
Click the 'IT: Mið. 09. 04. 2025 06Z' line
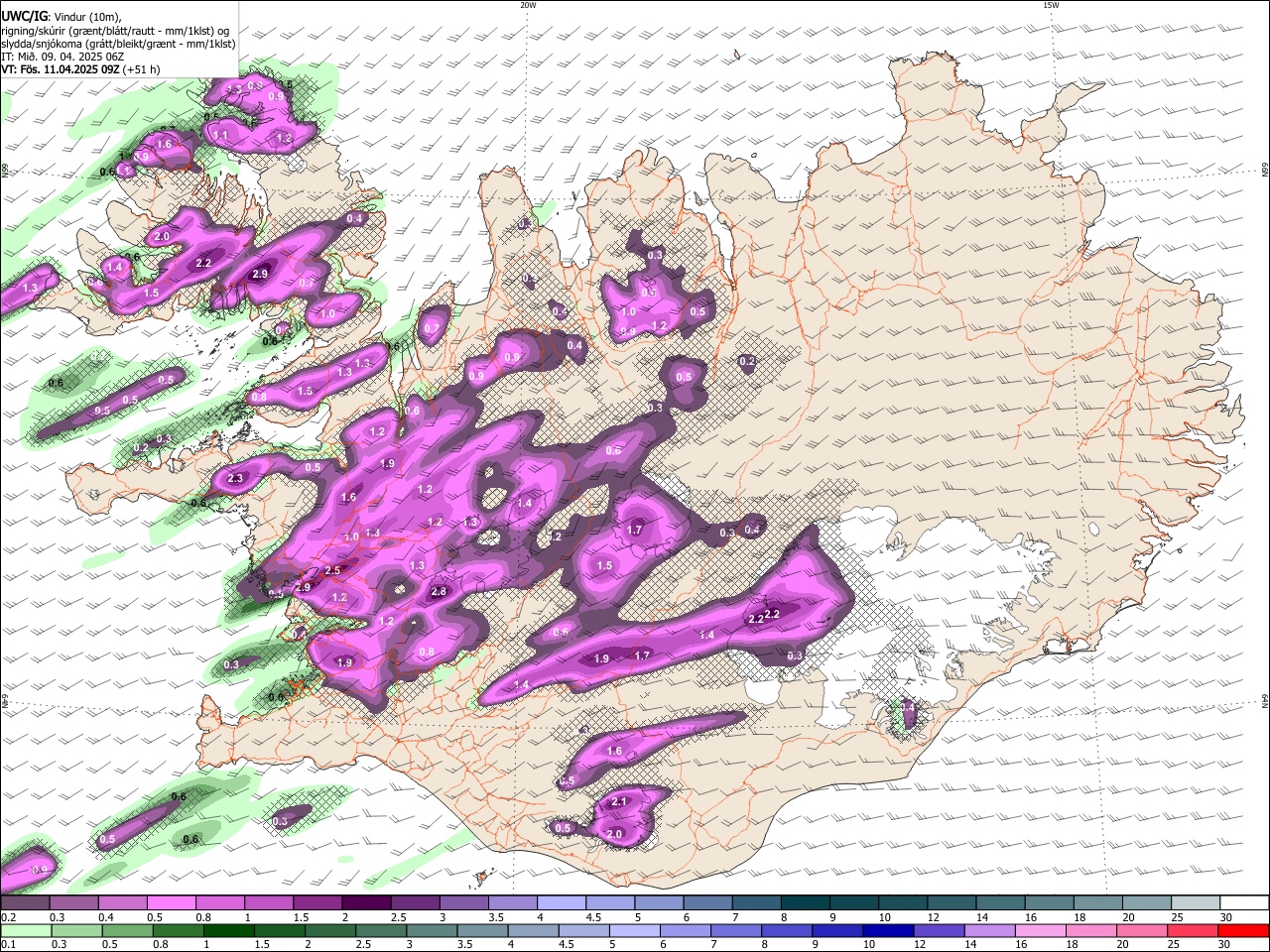pos(63,57)
